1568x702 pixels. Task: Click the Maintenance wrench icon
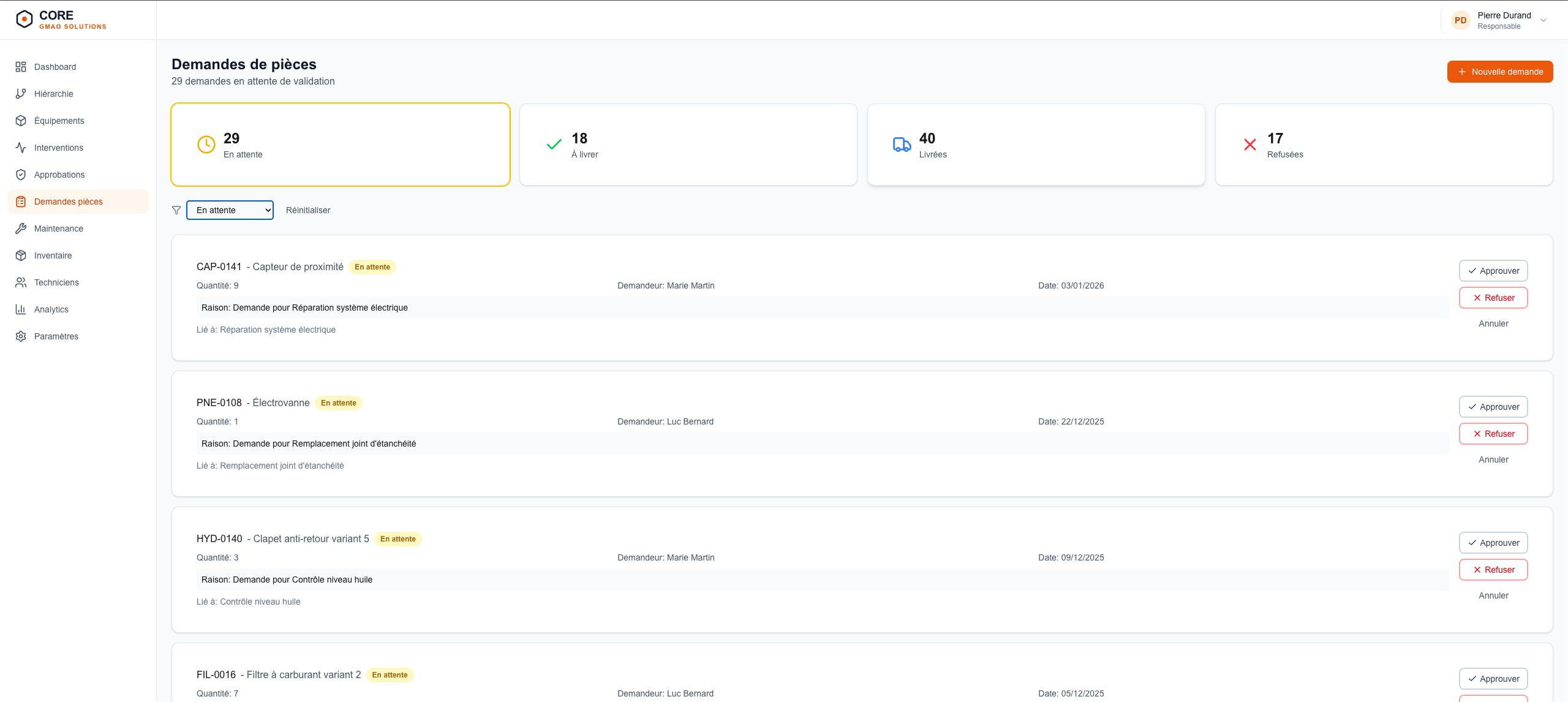[21, 228]
